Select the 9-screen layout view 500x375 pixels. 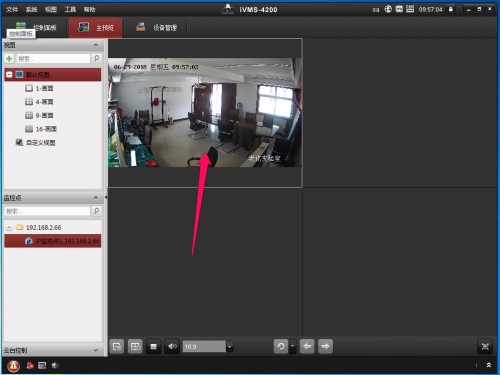tap(39, 116)
